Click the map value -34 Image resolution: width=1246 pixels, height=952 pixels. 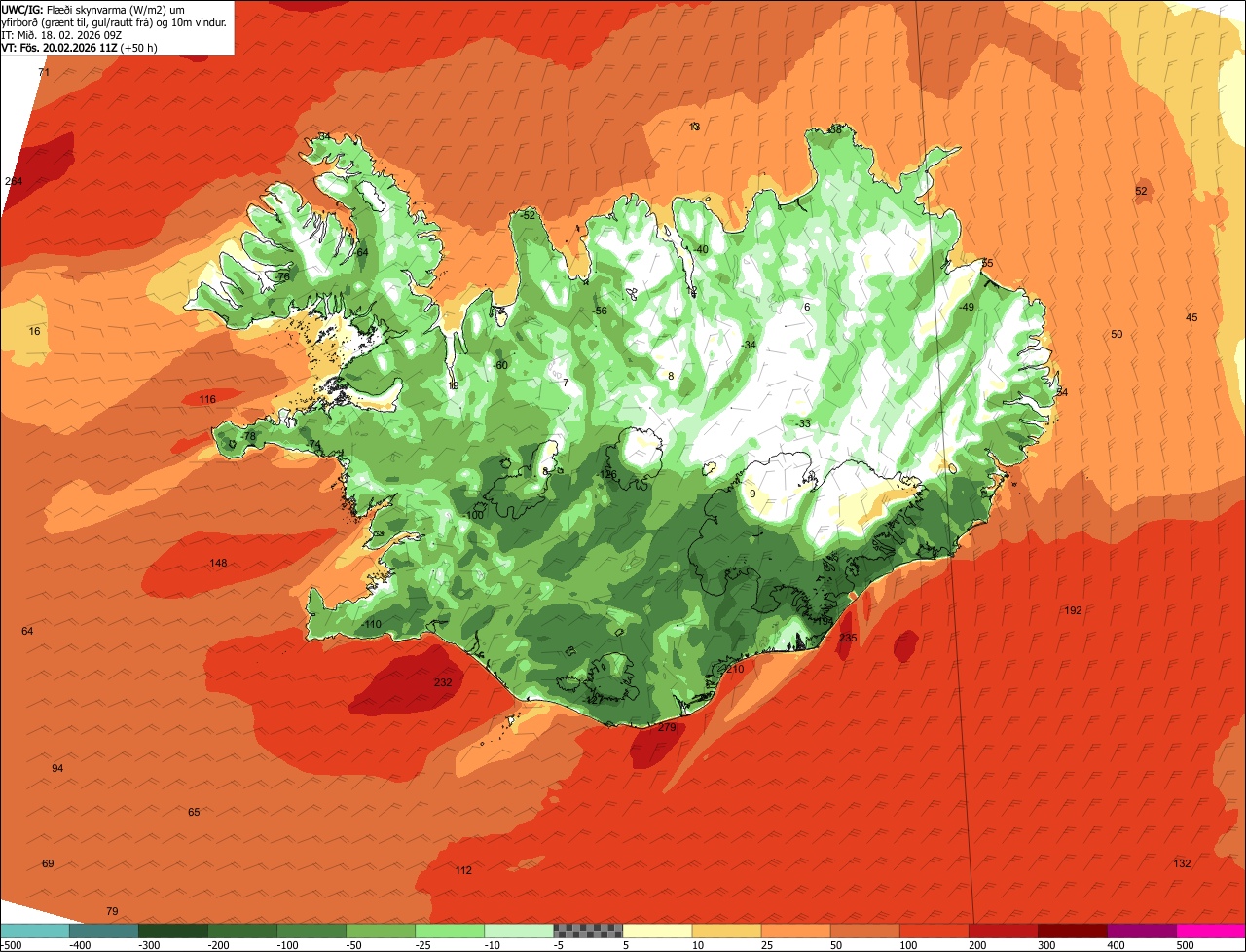tap(747, 346)
